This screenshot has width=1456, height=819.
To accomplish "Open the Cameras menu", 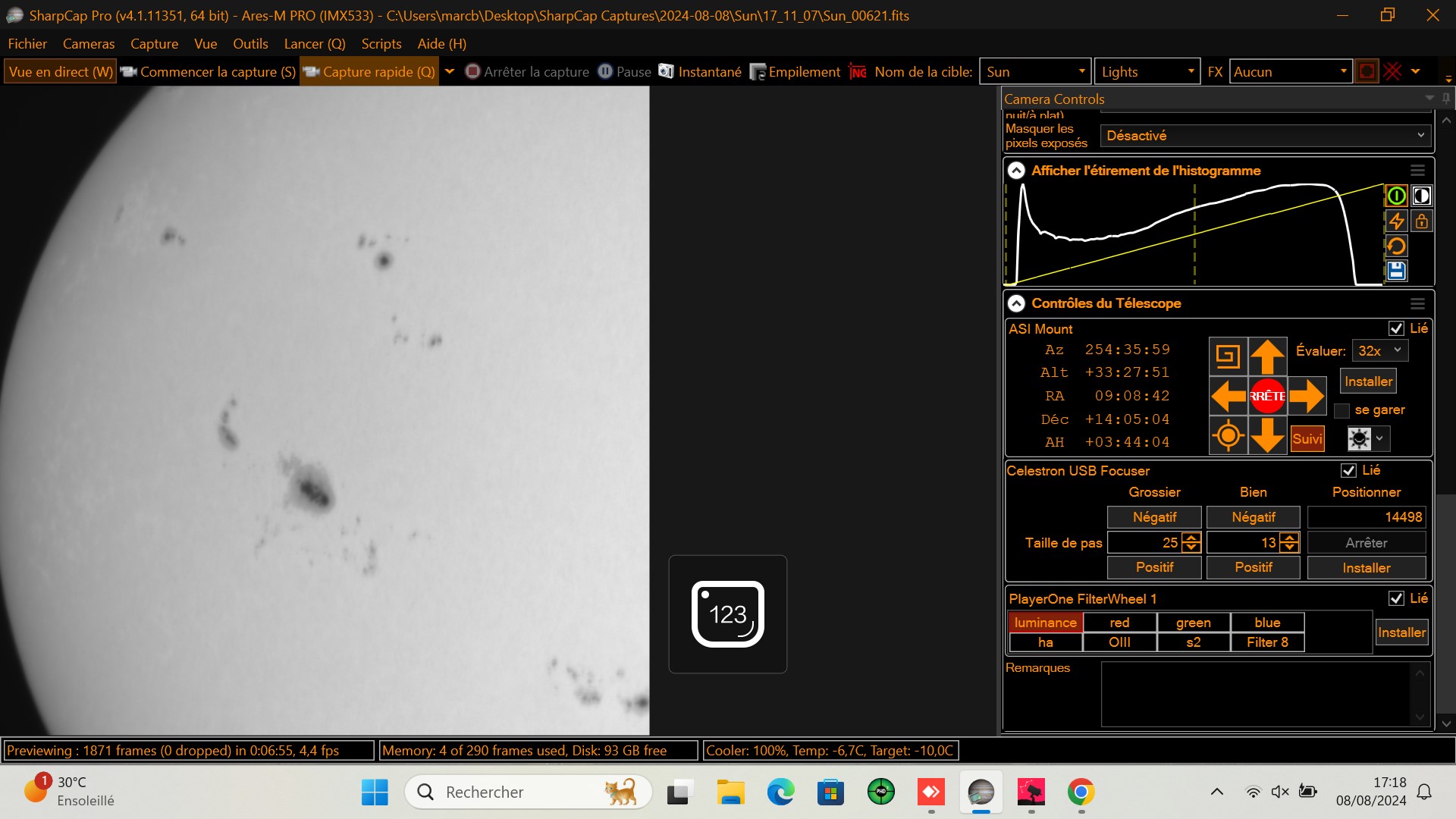I will [89, 44].
